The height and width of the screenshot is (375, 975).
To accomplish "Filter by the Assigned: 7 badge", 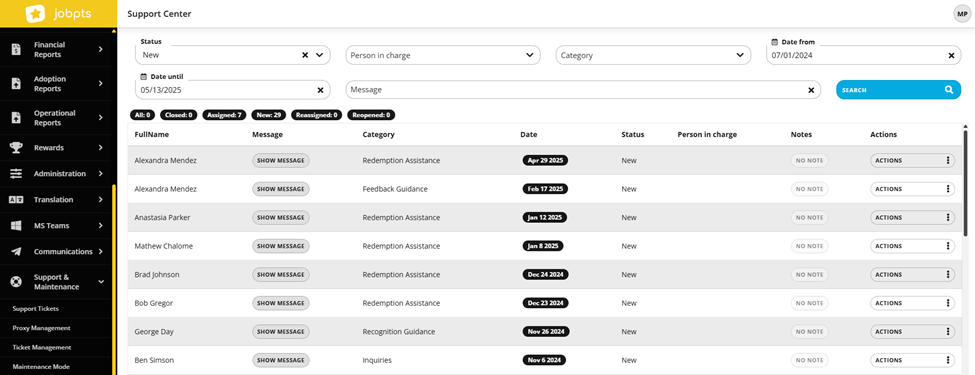I will pos(224,115).
